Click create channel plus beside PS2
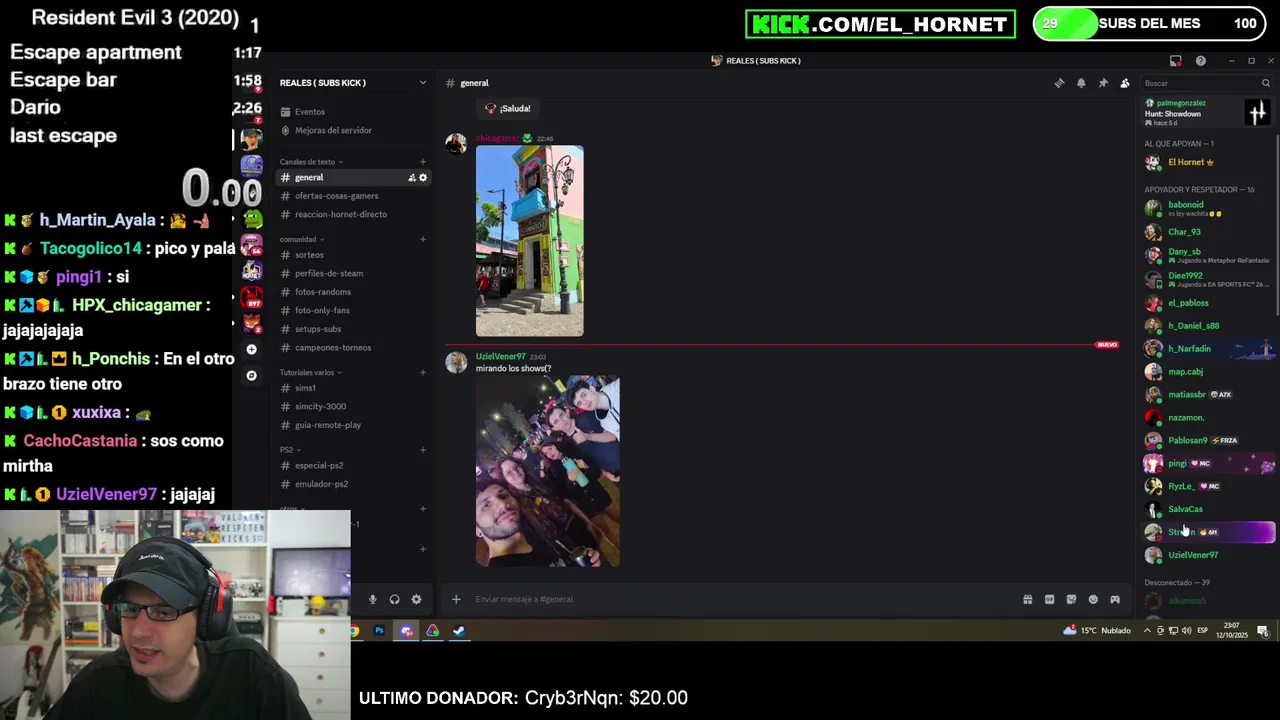Image resolution: width=1280 pixels, height=720 pixels. (x=423, y=450)
